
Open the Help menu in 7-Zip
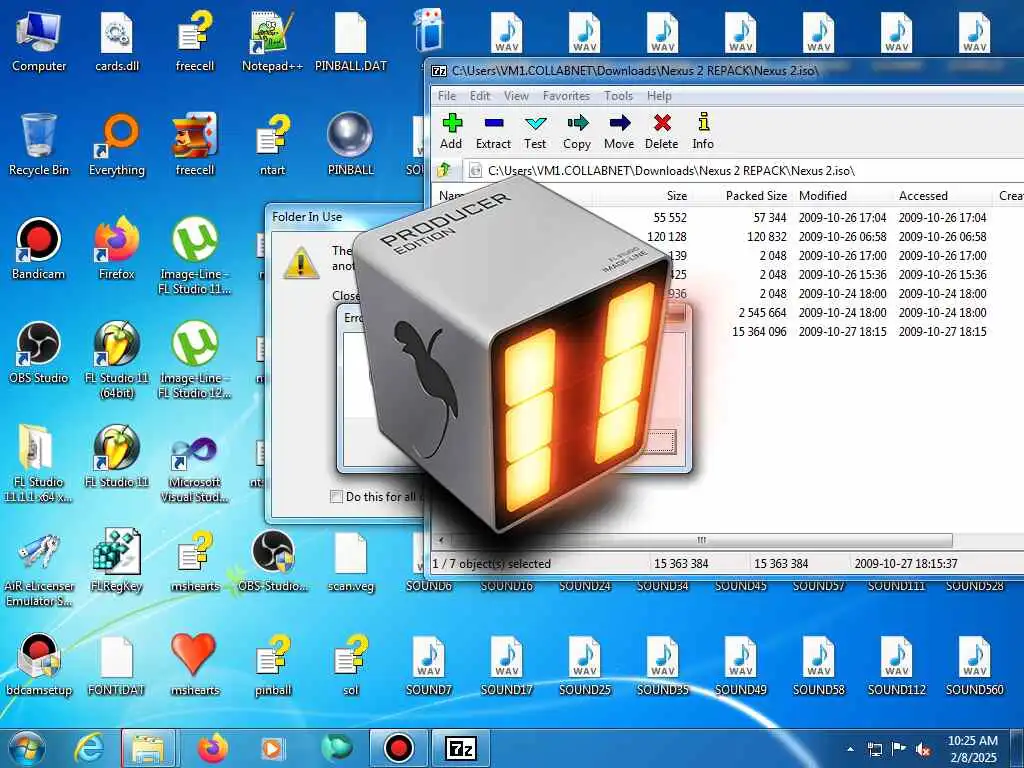pos(659,95)
